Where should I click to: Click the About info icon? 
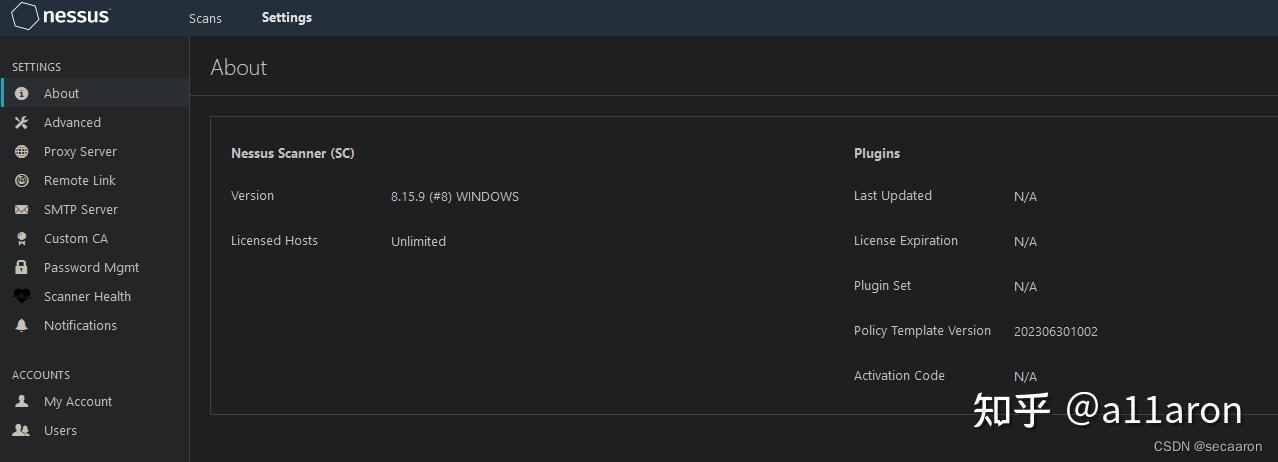(x=22, y=93)
